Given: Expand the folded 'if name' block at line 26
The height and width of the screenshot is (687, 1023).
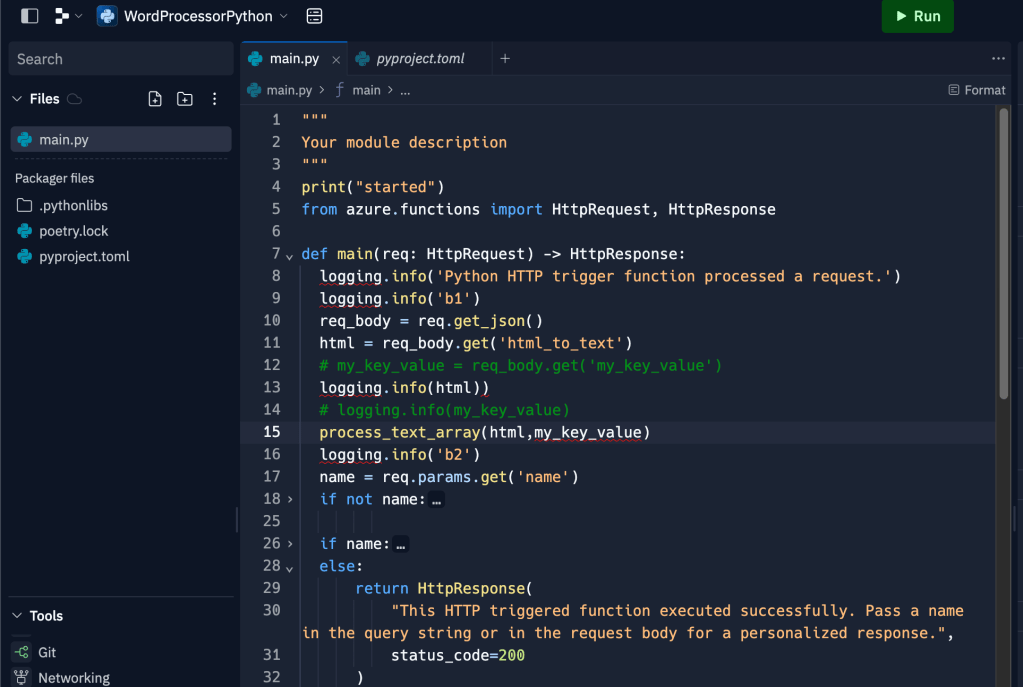Looking at the screenshot, I should [290, 543].
